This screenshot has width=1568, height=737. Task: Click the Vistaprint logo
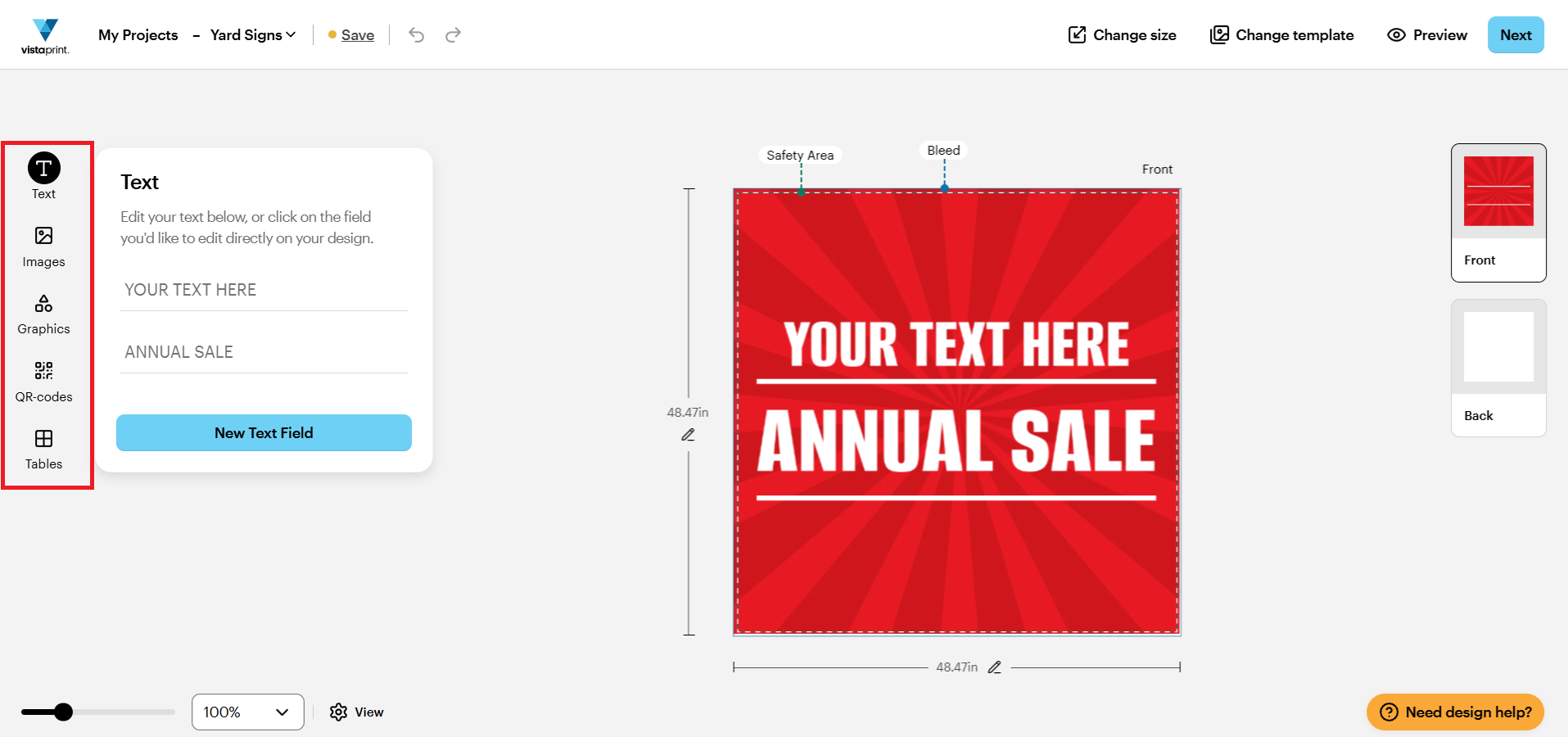[x=46, y=36]
